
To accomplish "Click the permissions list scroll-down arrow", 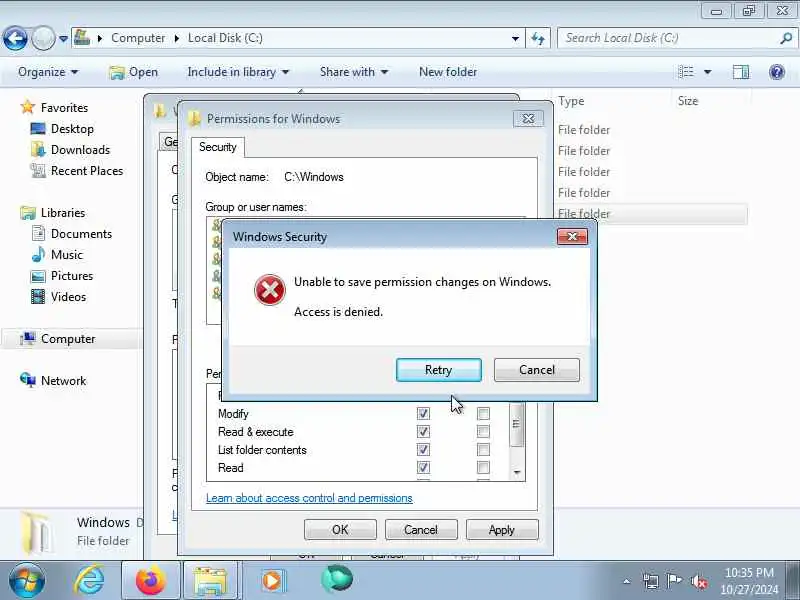I will [517, 473].
